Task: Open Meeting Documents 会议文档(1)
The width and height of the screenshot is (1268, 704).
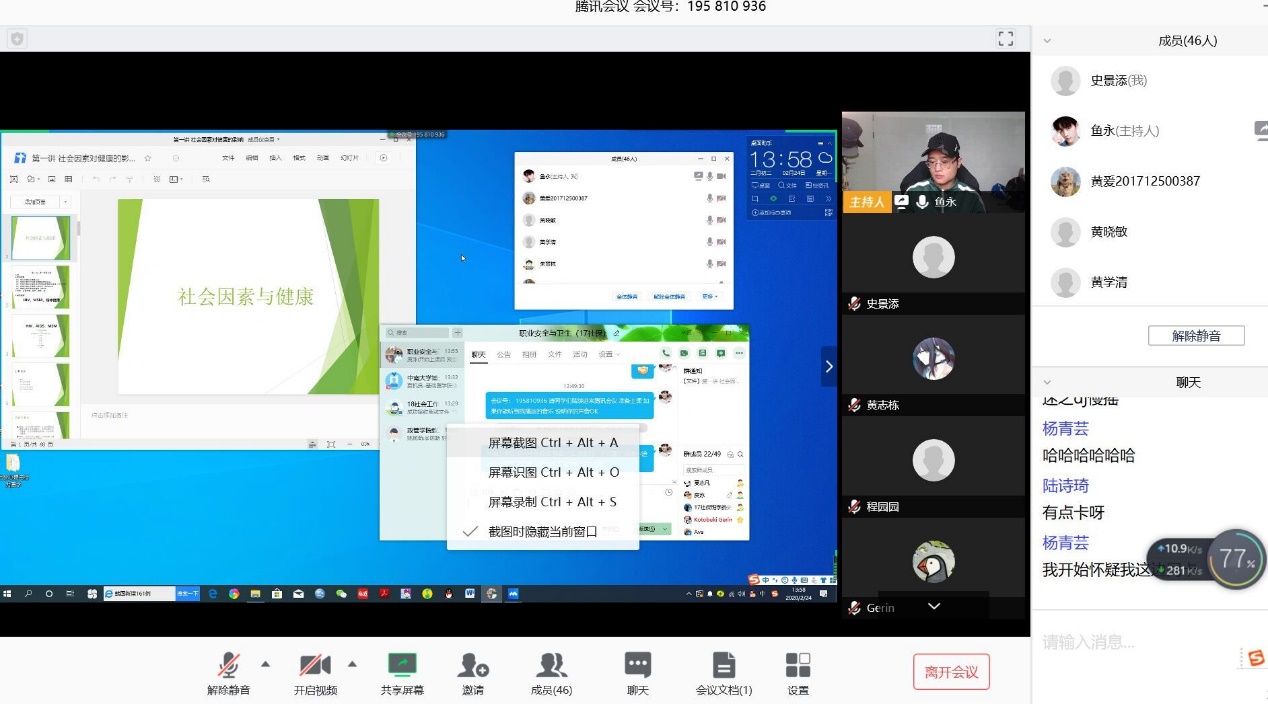Action: pos(724,674)
